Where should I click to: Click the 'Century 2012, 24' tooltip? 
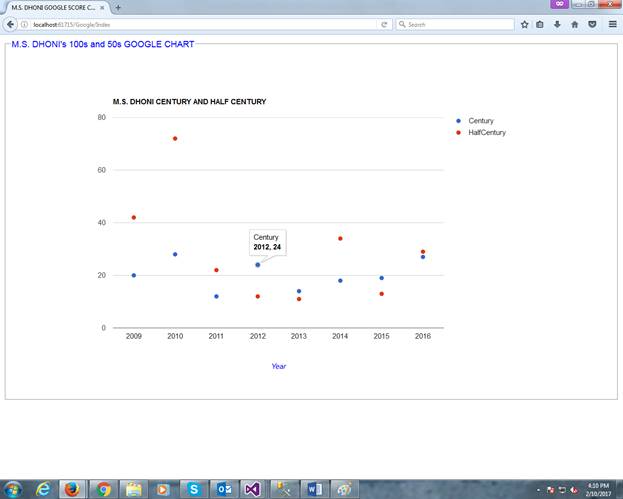(267, 242)
